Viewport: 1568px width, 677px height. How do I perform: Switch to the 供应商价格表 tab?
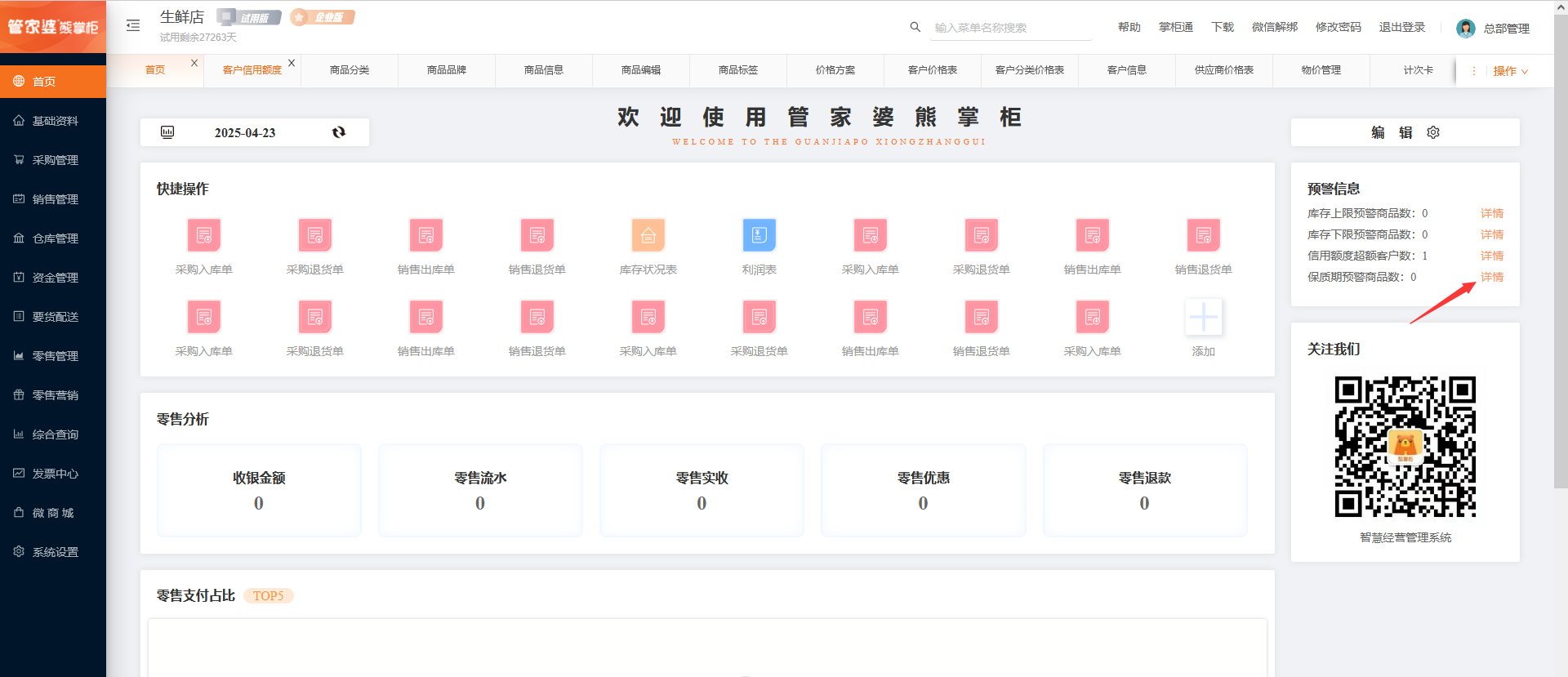tap(1224, 70)
